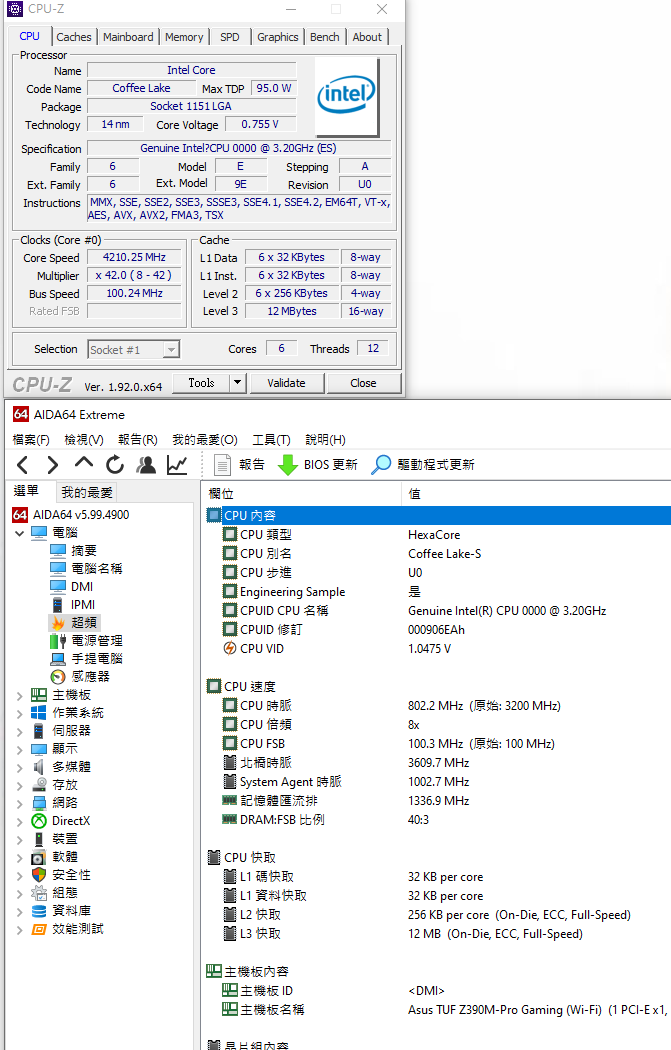Open the 工具(T) menu
Image resolution: width=671 pixels, height=1050 pixels.
(x=271, y=439)
